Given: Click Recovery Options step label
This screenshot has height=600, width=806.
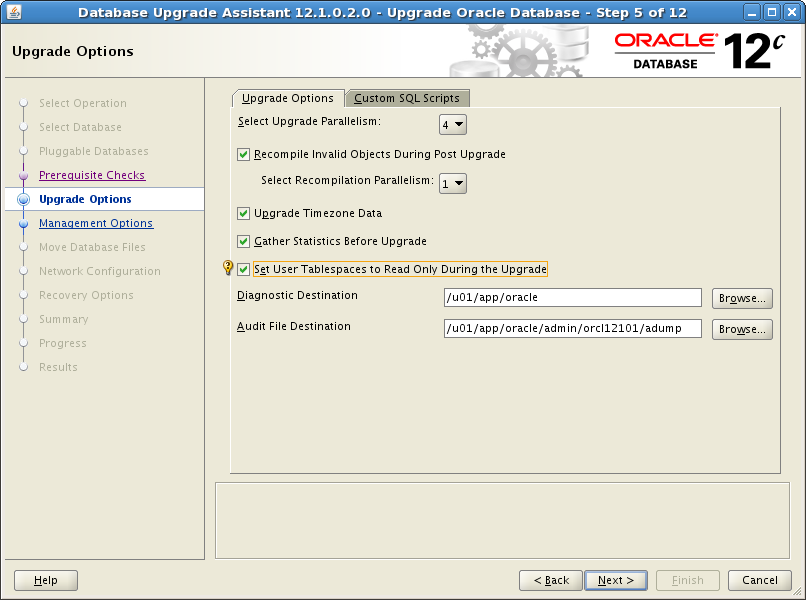Looking at the screenshot, I should (x=86, y=295).
